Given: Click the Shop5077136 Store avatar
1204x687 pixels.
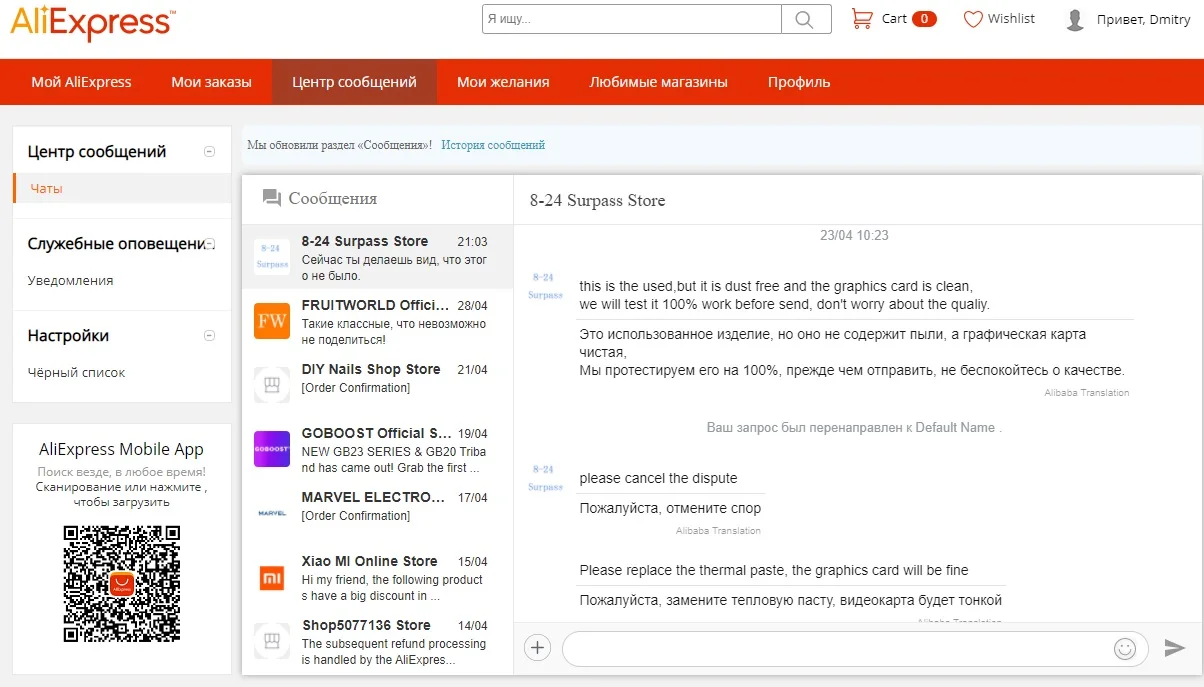Looking at the screenshot, I should [272, 641].
